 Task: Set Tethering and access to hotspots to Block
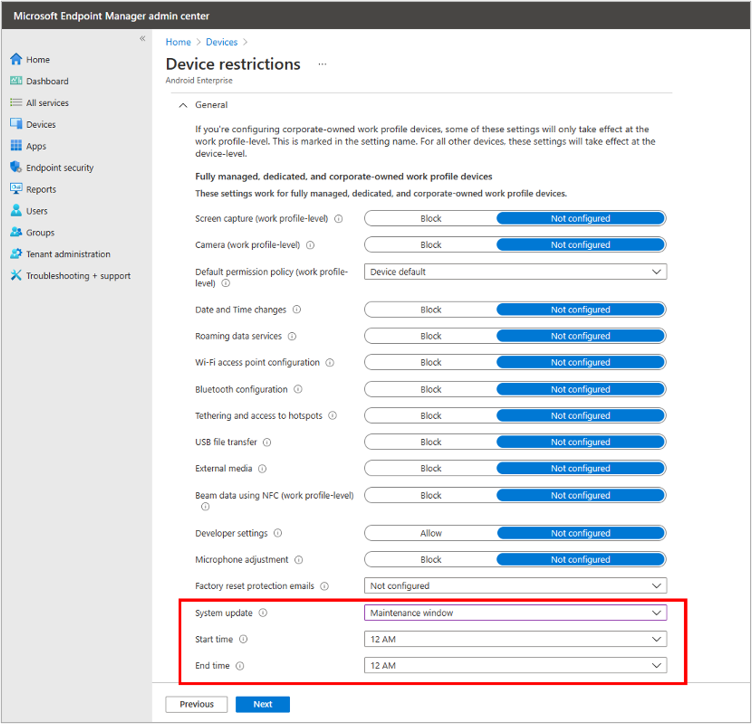coord(431,415)
